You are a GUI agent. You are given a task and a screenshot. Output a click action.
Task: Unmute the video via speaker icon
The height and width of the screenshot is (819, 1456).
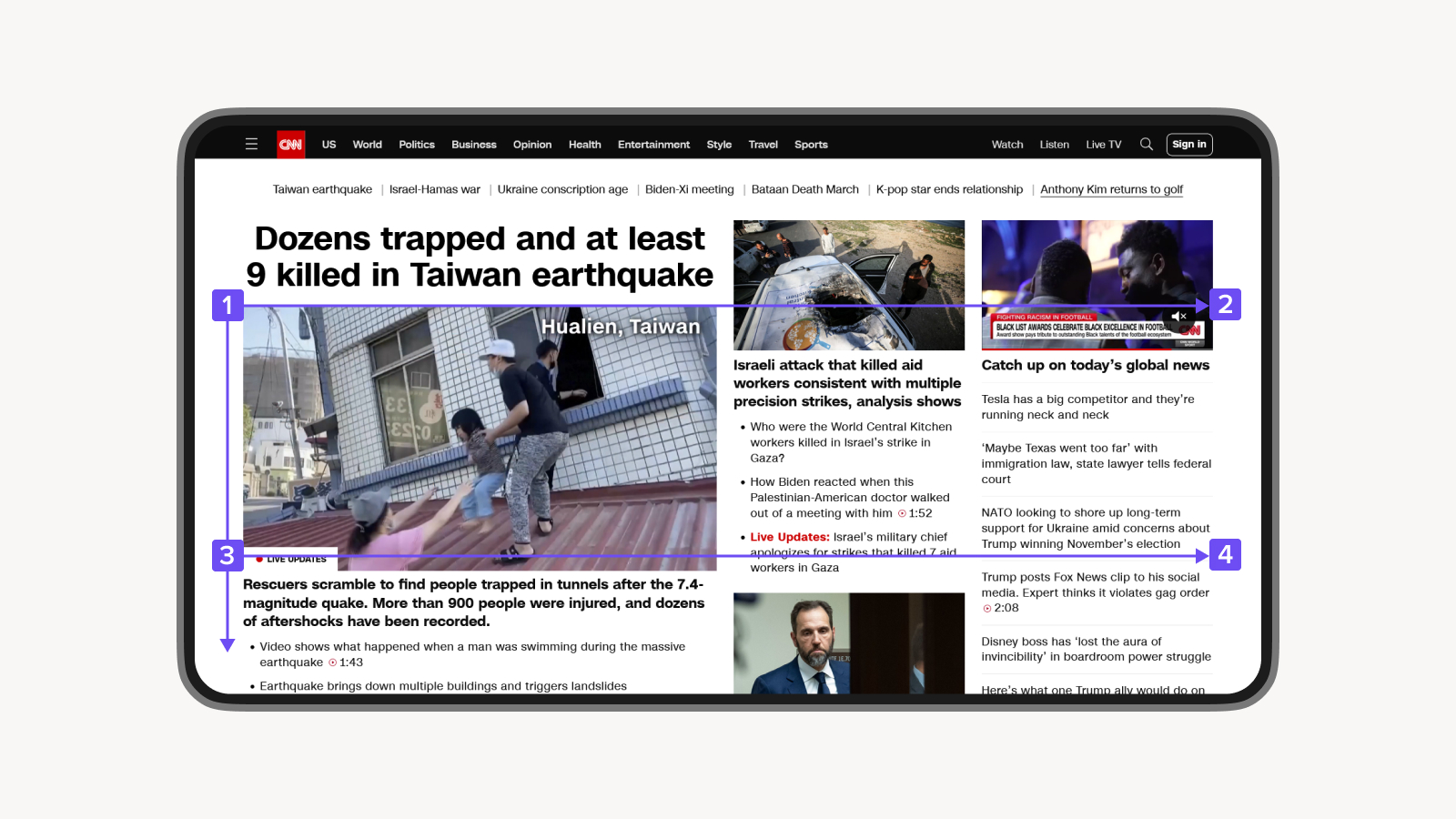1178,317
